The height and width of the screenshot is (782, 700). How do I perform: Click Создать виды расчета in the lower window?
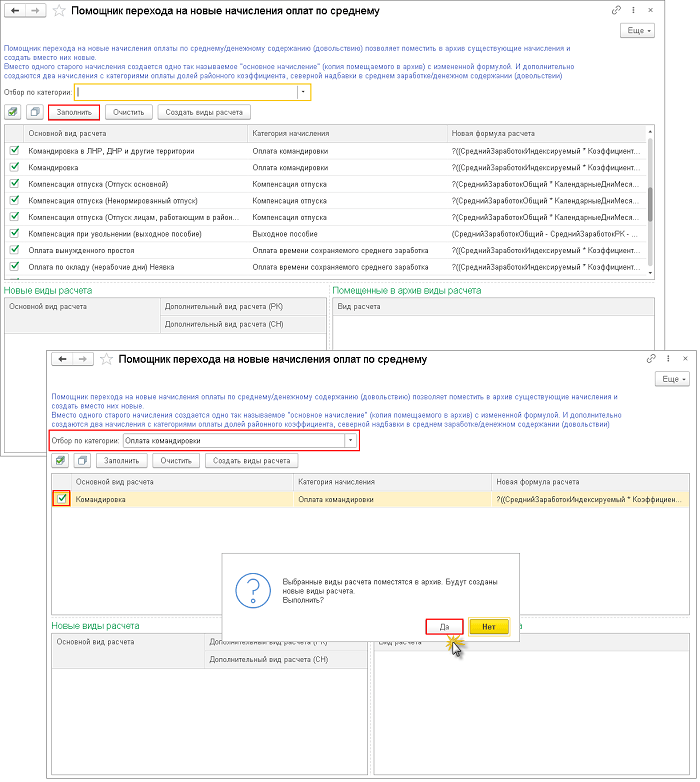point(251,461)
